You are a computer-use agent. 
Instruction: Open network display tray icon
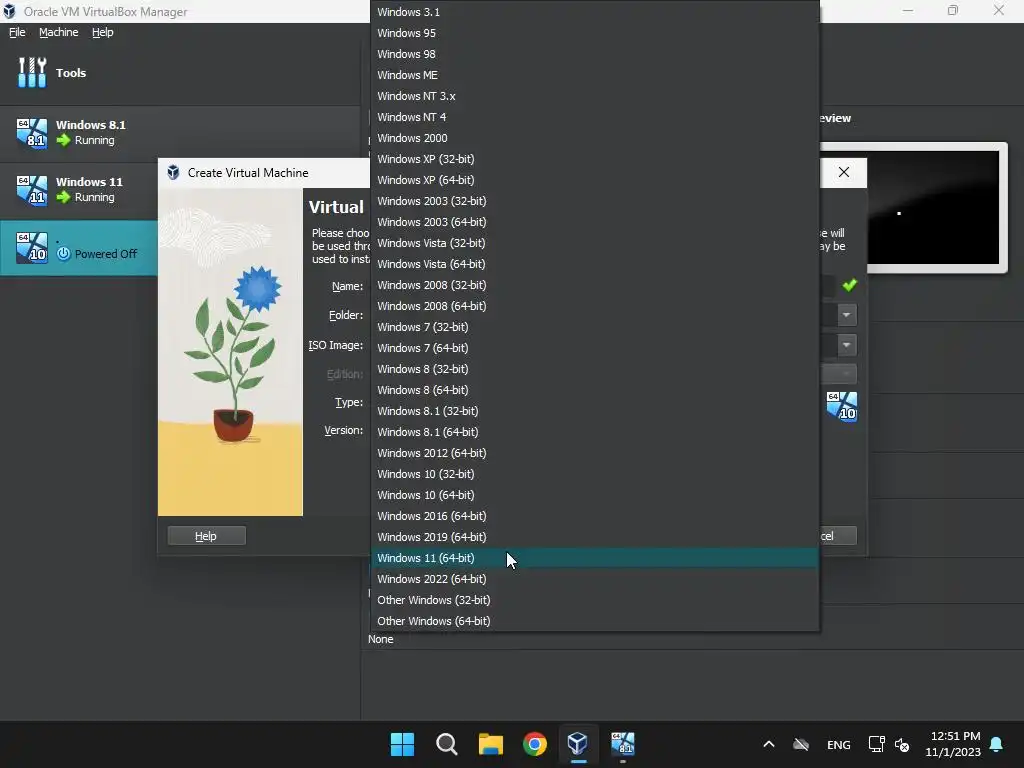point(876,744)
